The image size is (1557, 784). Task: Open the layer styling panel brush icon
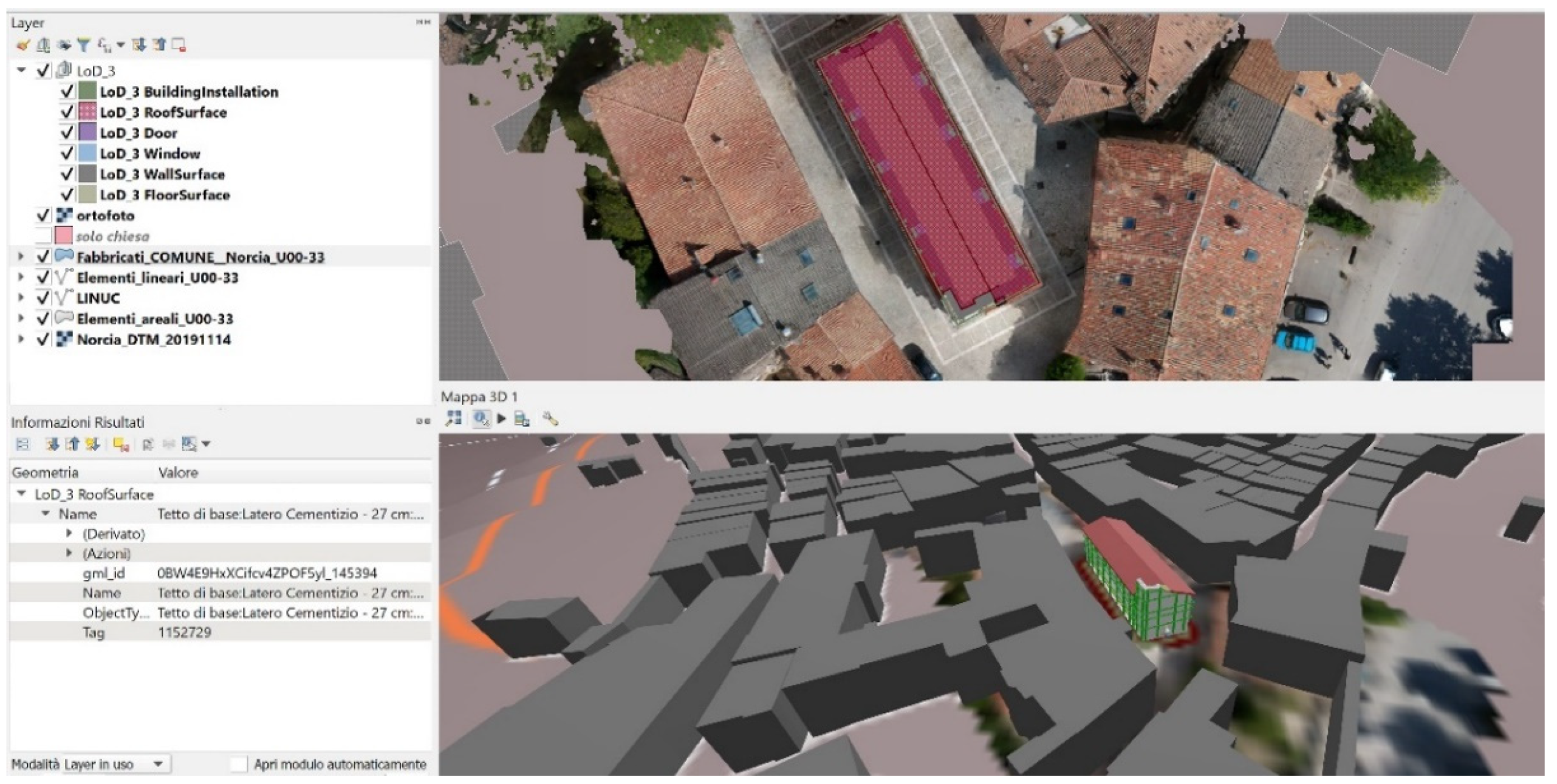(23, 44)
